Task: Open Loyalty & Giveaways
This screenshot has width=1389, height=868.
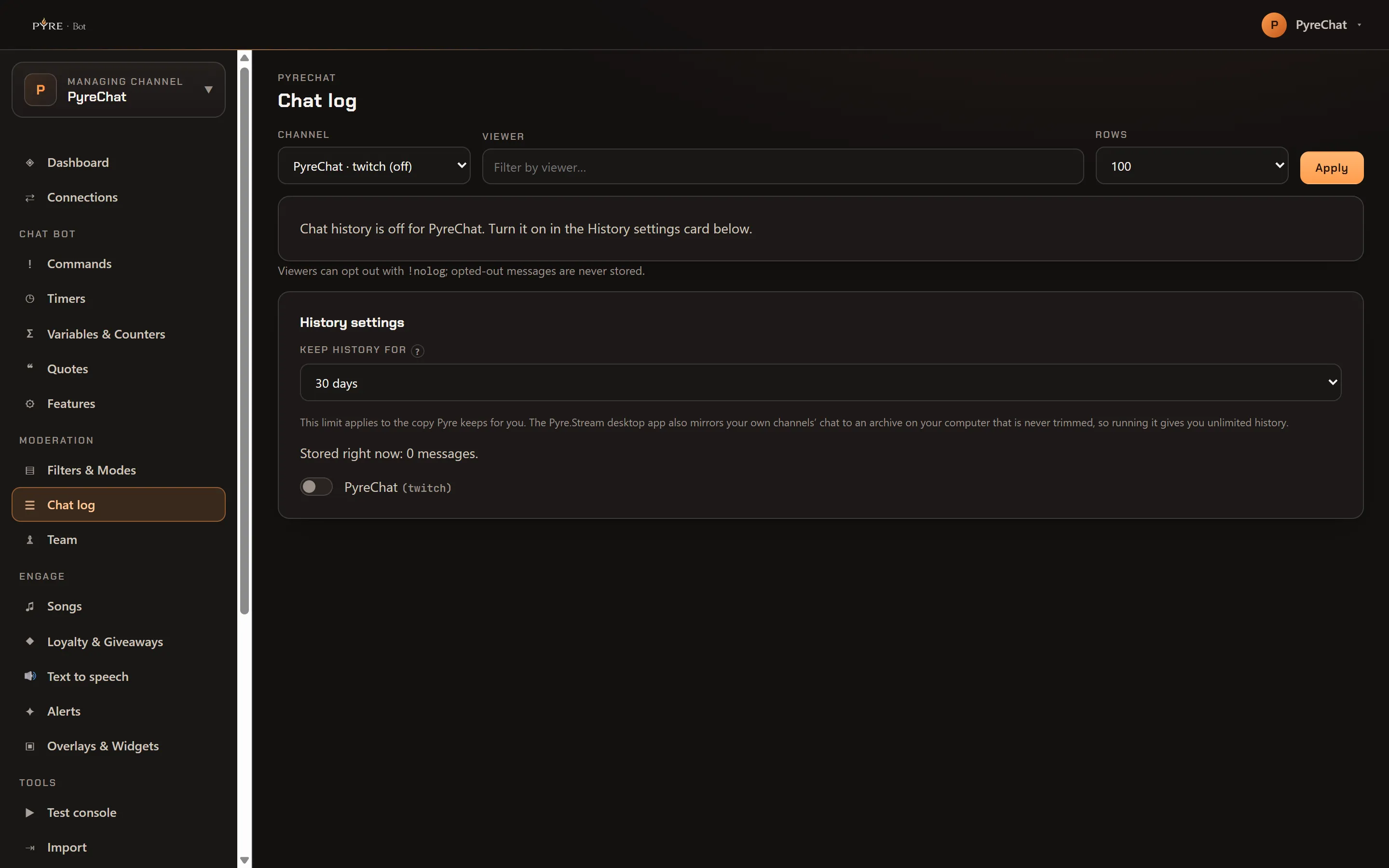Action: click(x=118, y=642)
